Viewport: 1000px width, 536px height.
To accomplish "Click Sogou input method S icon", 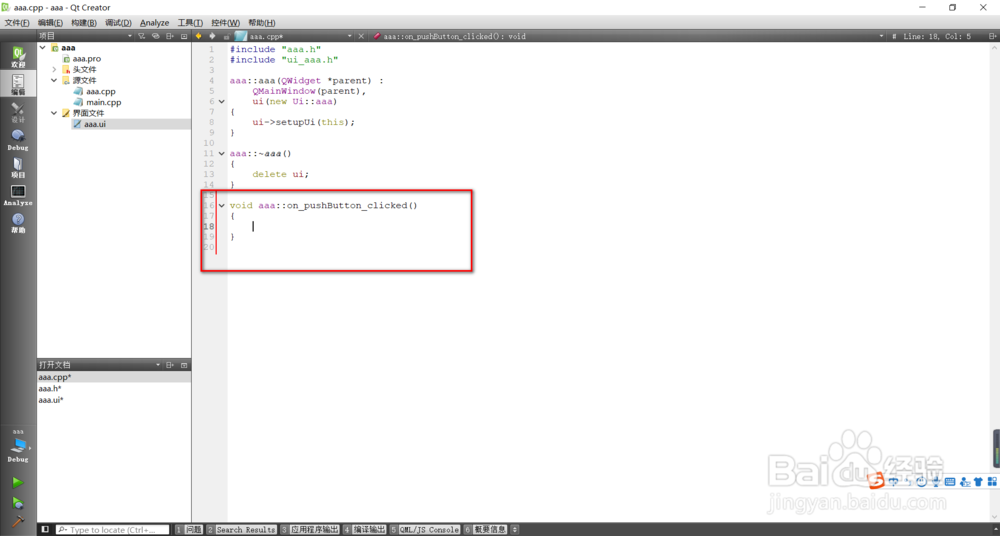I will coord(878,479).
